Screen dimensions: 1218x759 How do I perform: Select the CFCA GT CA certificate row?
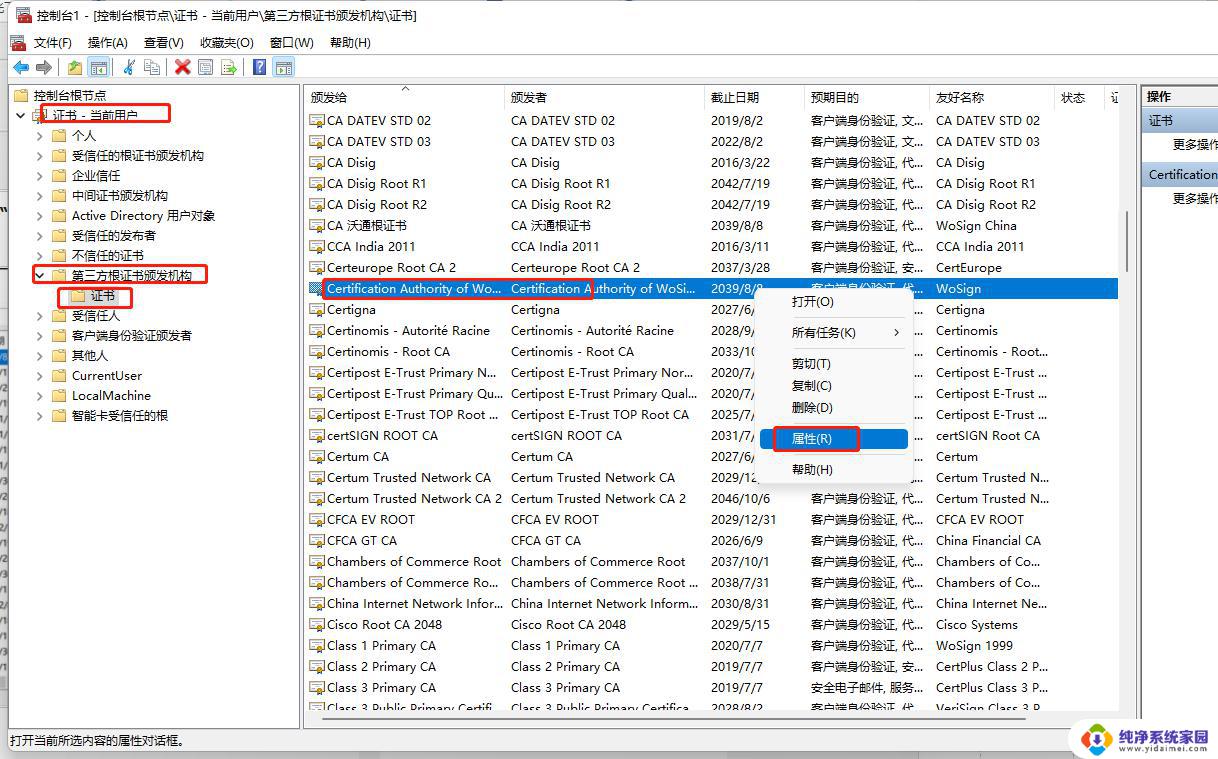[x=712, y=540]
